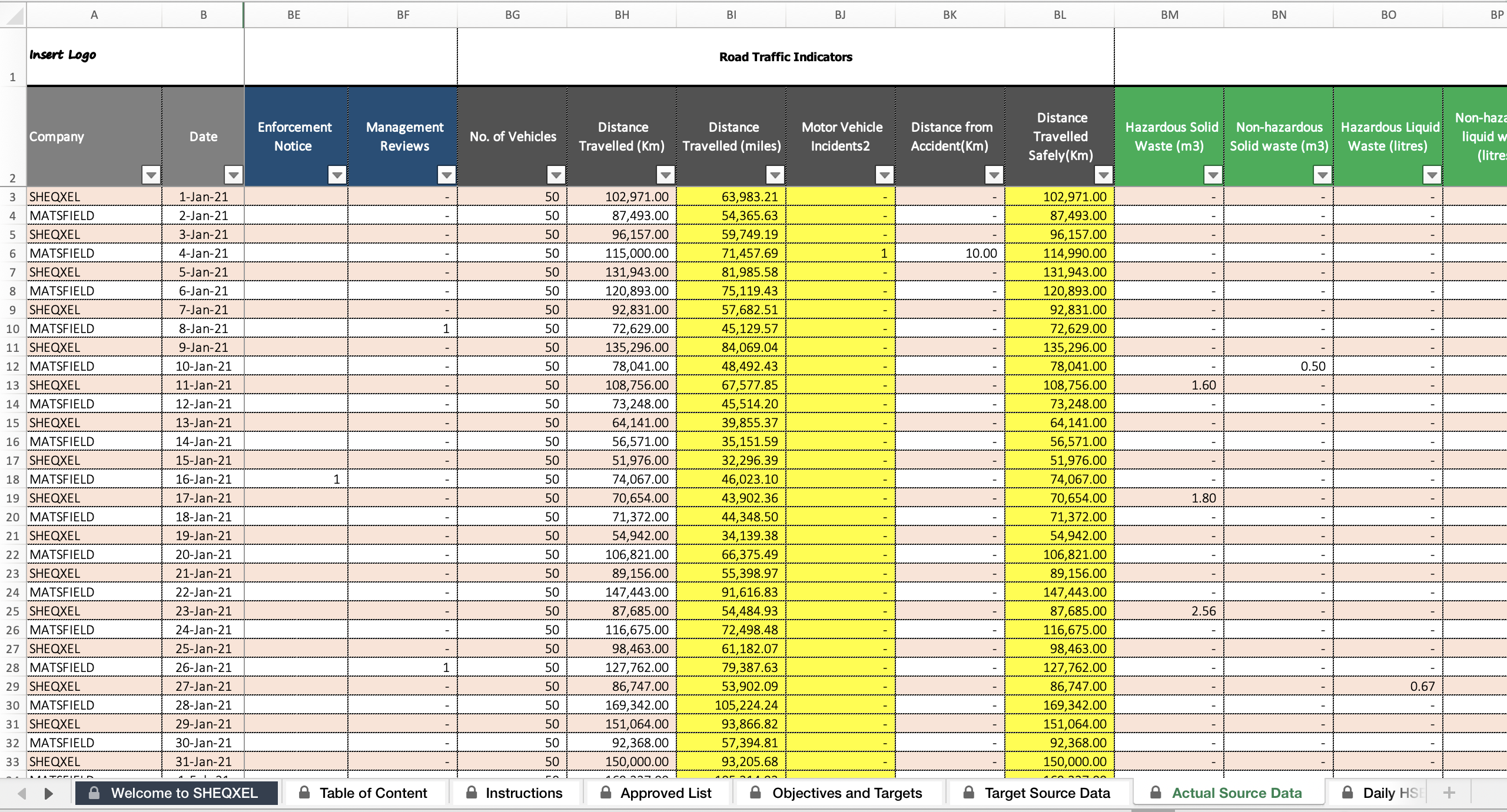1507x812 pixels.
Task: Click the 0.67 hazardous liquid waste cell
Action: [1389, 686]
